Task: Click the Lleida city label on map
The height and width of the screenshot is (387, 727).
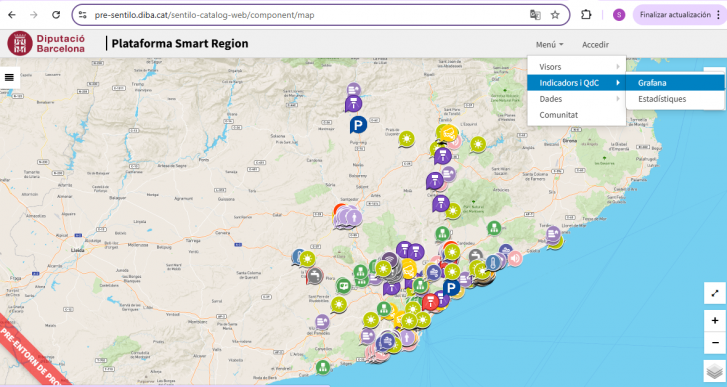Action: (77, 250)
